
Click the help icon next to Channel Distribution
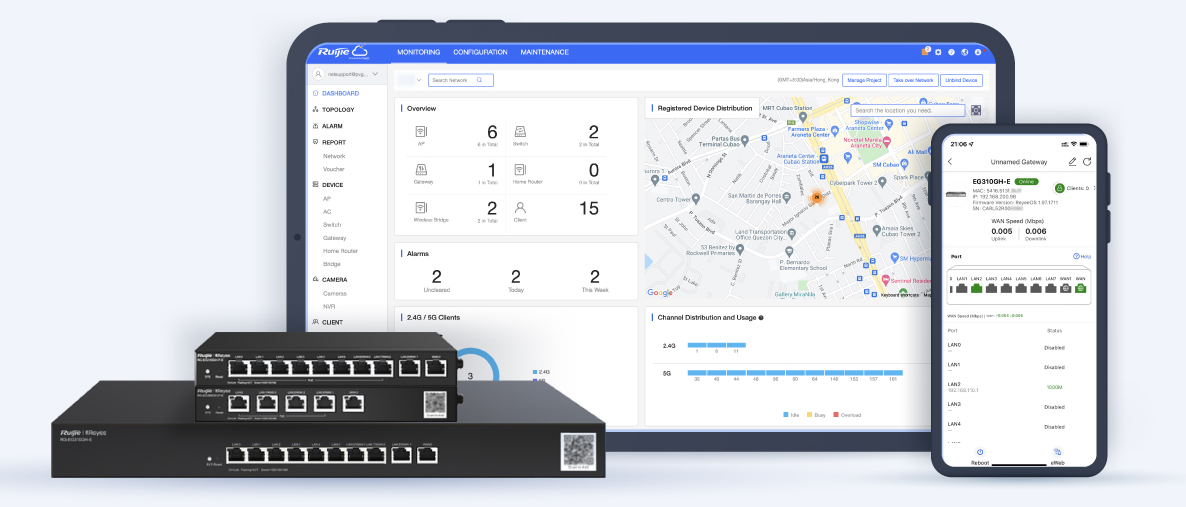point(762,318)
